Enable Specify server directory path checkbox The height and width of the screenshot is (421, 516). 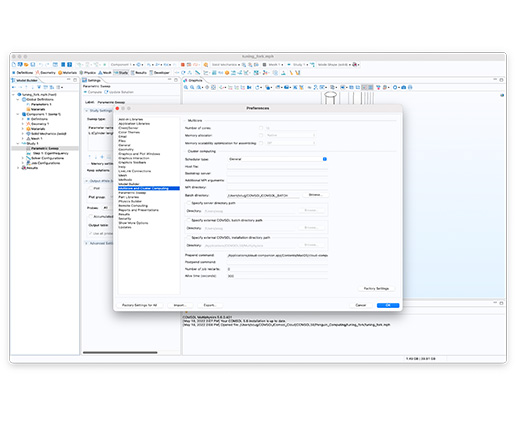189,203
